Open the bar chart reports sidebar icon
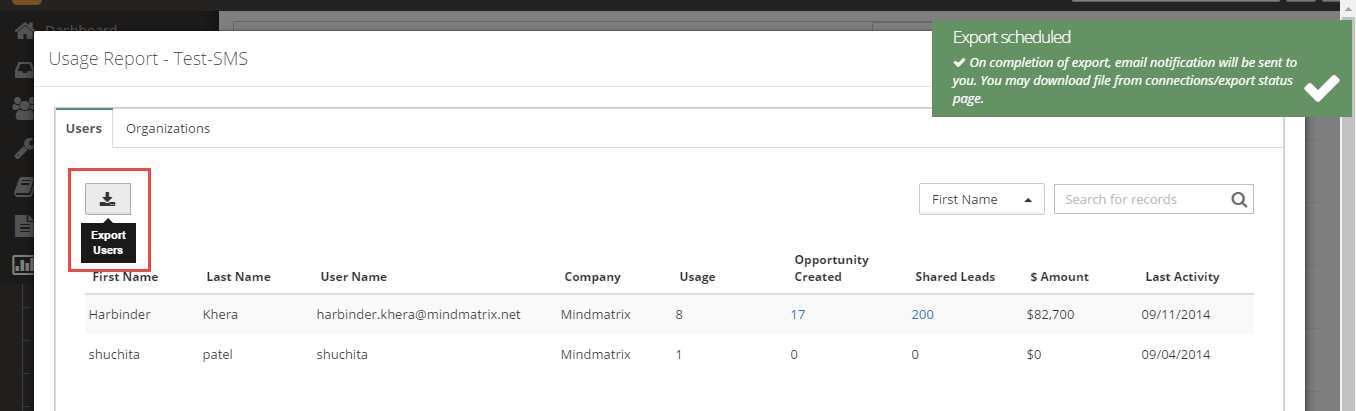Image resolution: width=1356 pixels, height=411 pixels. coord(22,265)
